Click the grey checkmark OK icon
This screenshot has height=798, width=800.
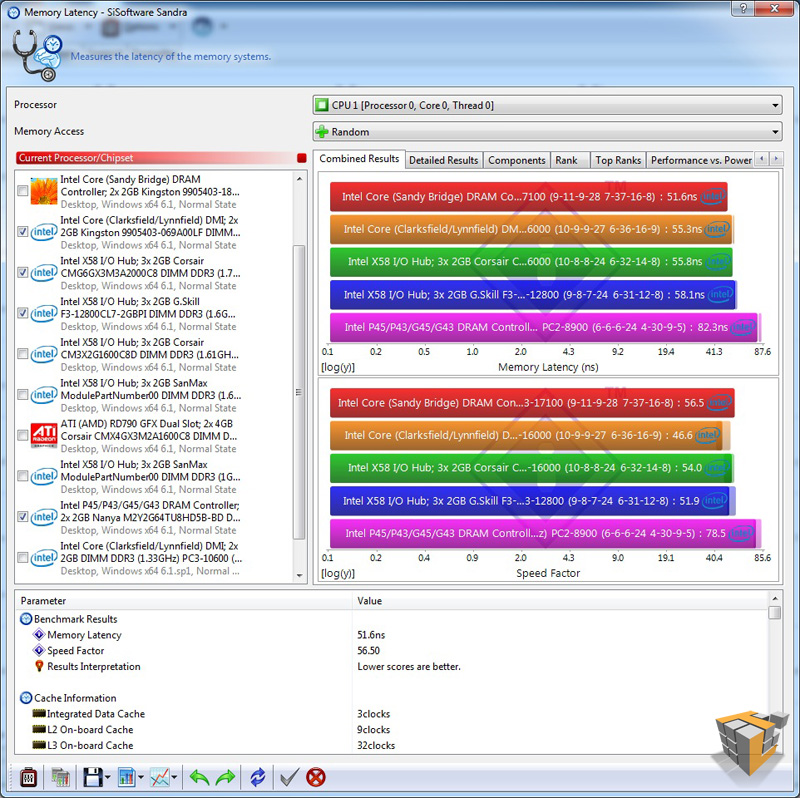289,778
